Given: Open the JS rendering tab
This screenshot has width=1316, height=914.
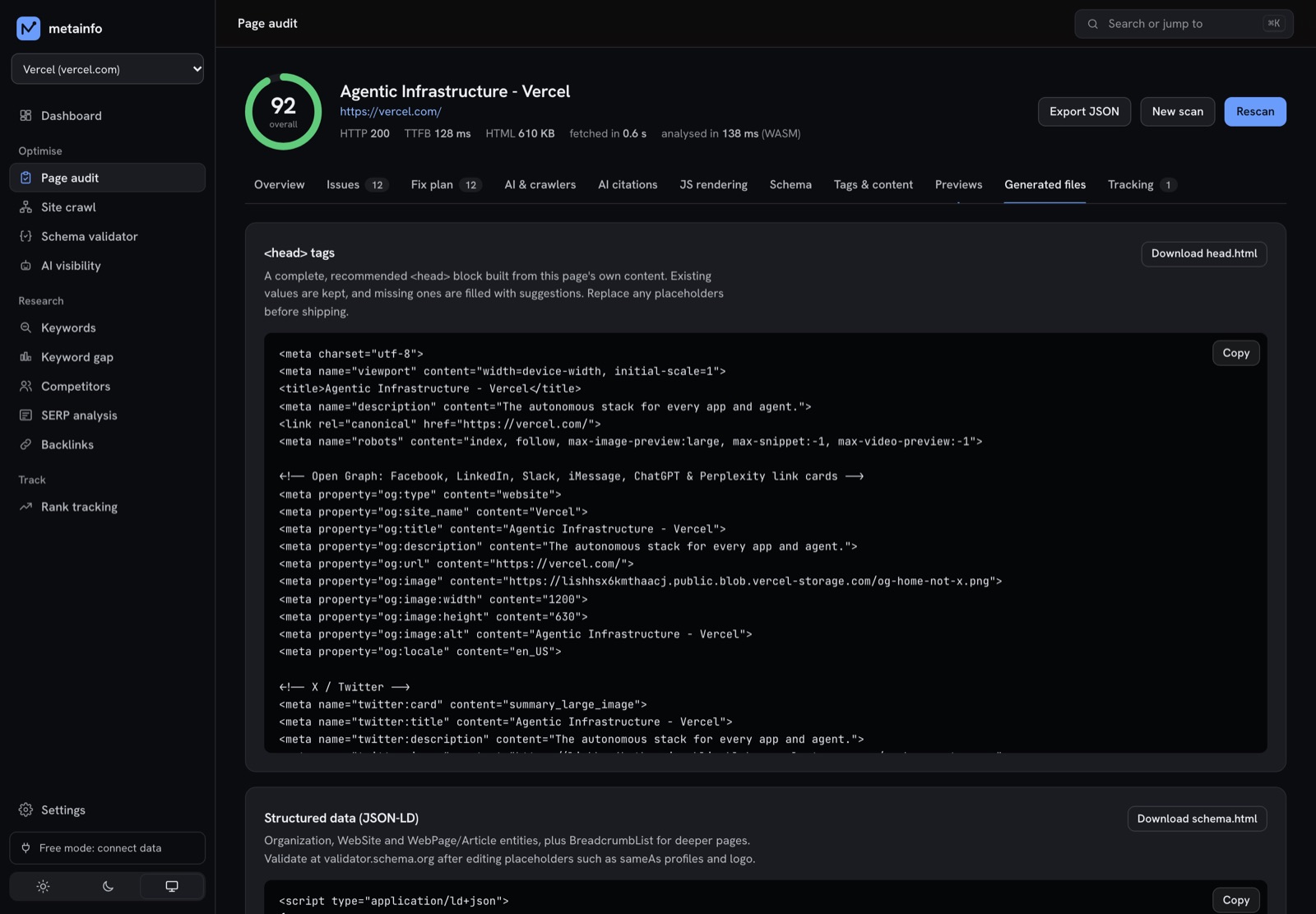Looking at the screenshot, I should [714, 184].
